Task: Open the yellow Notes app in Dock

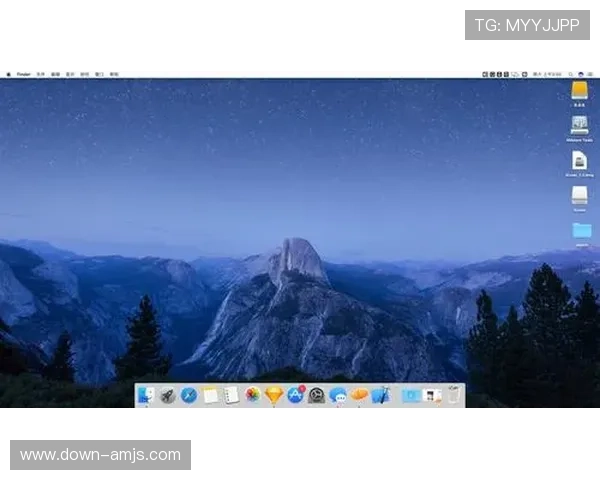Action: tap(210, 395)
